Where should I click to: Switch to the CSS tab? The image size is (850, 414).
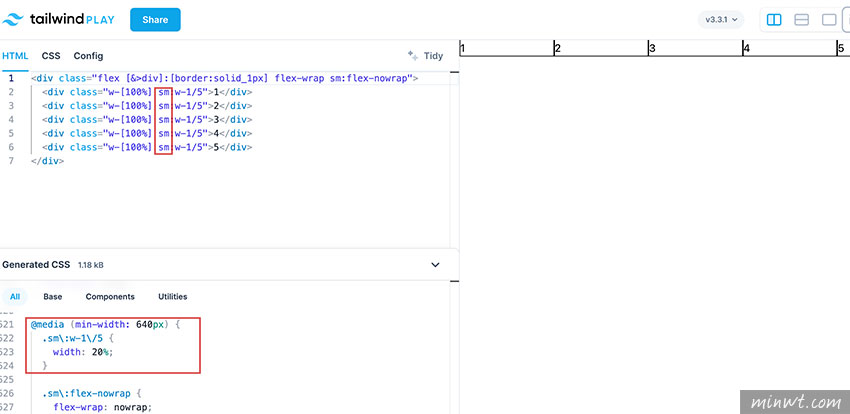pyautogui.click(x=51, y=56)
